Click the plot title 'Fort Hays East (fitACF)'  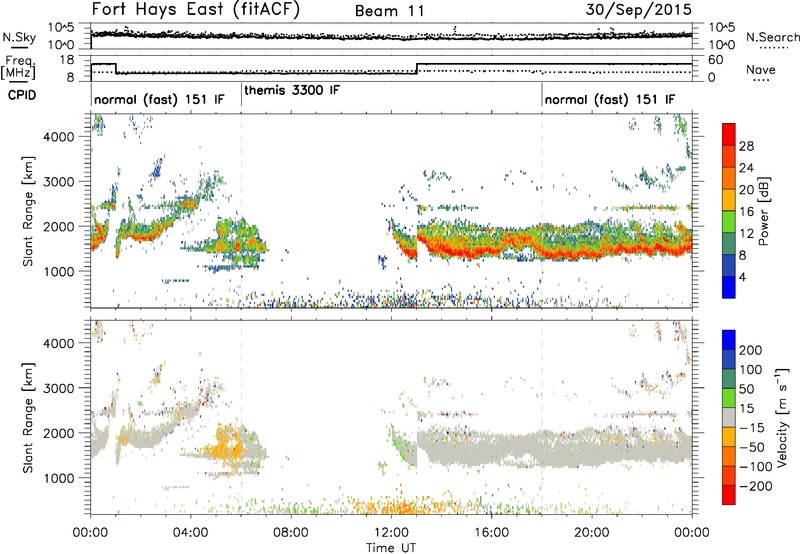196,10
